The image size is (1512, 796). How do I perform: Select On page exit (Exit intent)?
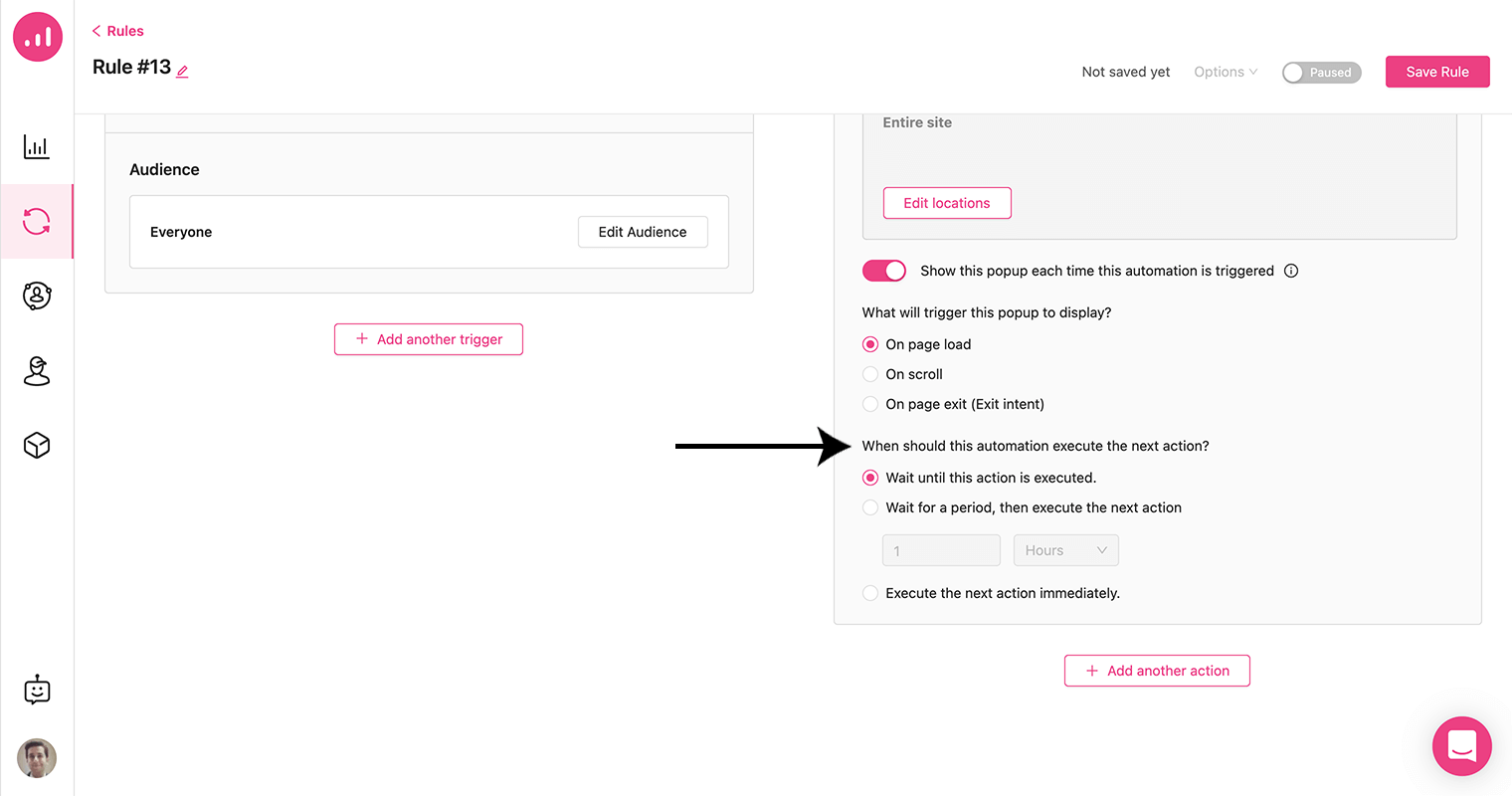click(x=953, y=404)
